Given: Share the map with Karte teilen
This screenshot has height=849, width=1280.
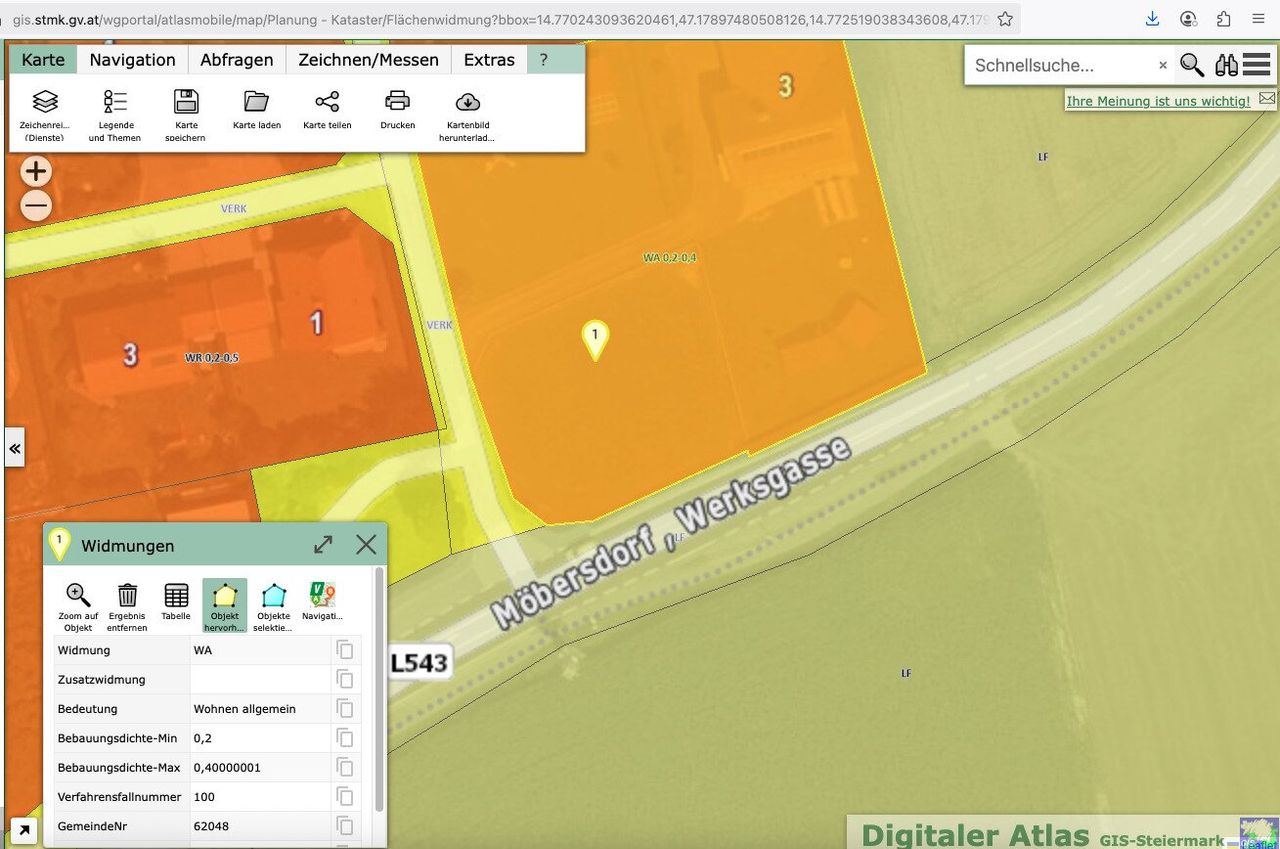Looking at the screenshot, I should 327,102.
